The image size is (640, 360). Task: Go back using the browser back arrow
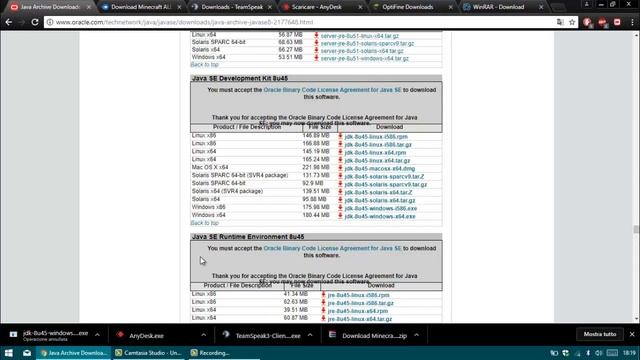point(9,22)
